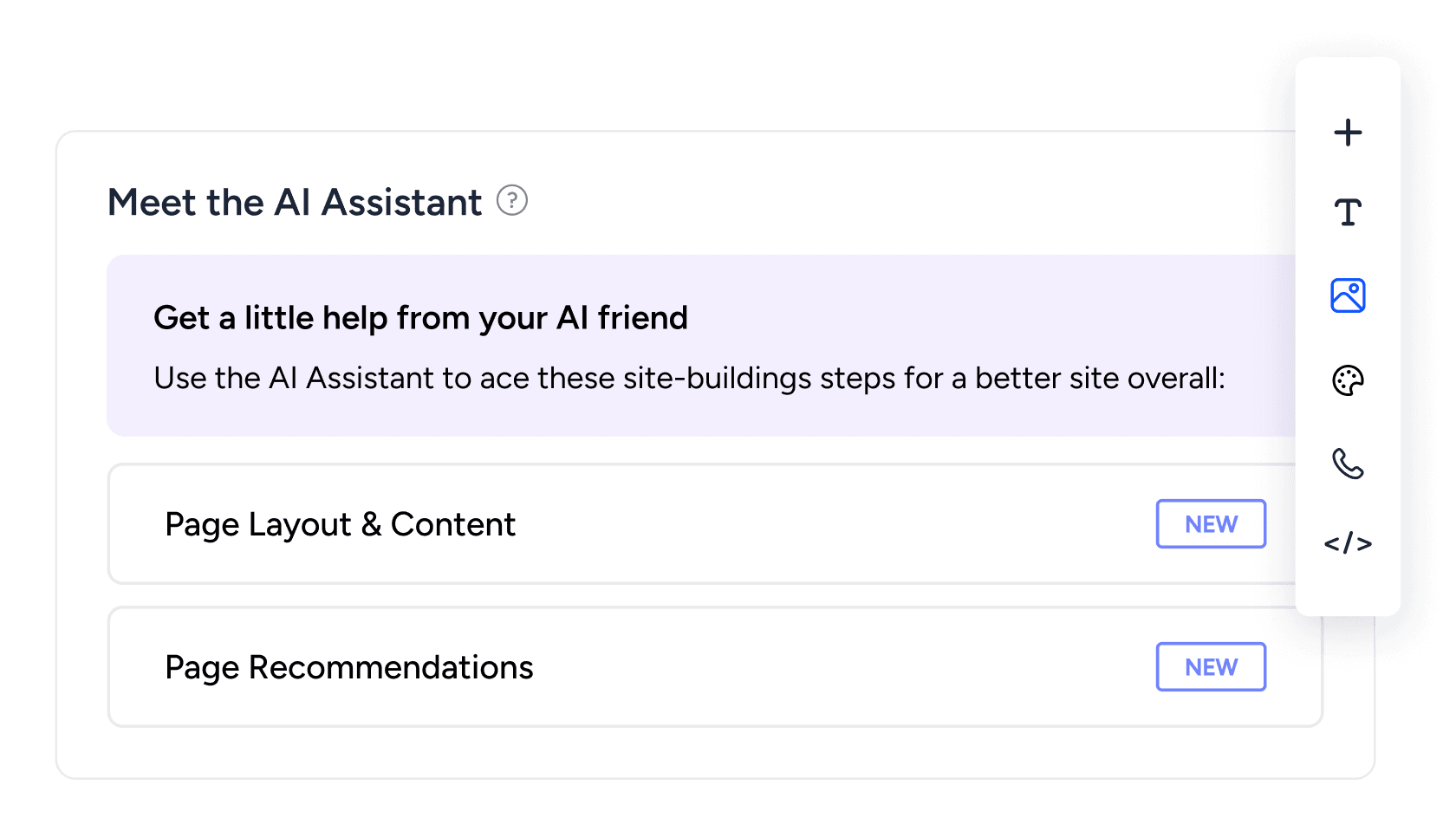Click the NEW badge on Page Recommendations
This screenshot has height=837, width=1456.
(x=1211, y=666)
